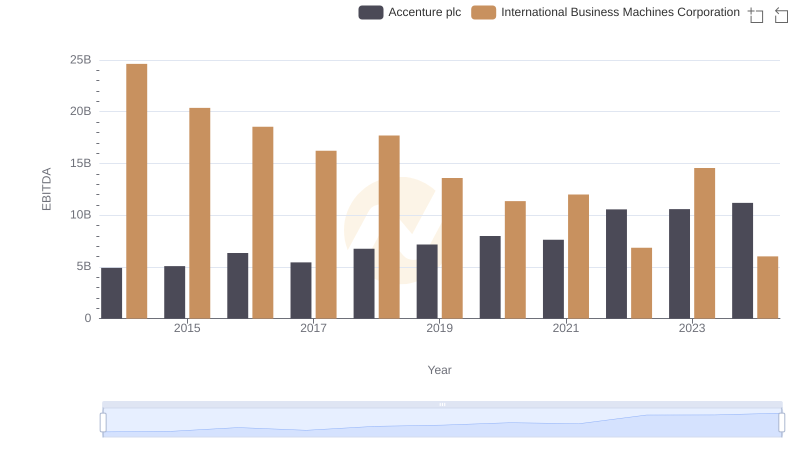Select the Accenture bar for 2024
Viewport: 800px width, 461px height.
[x=742, y=261]
